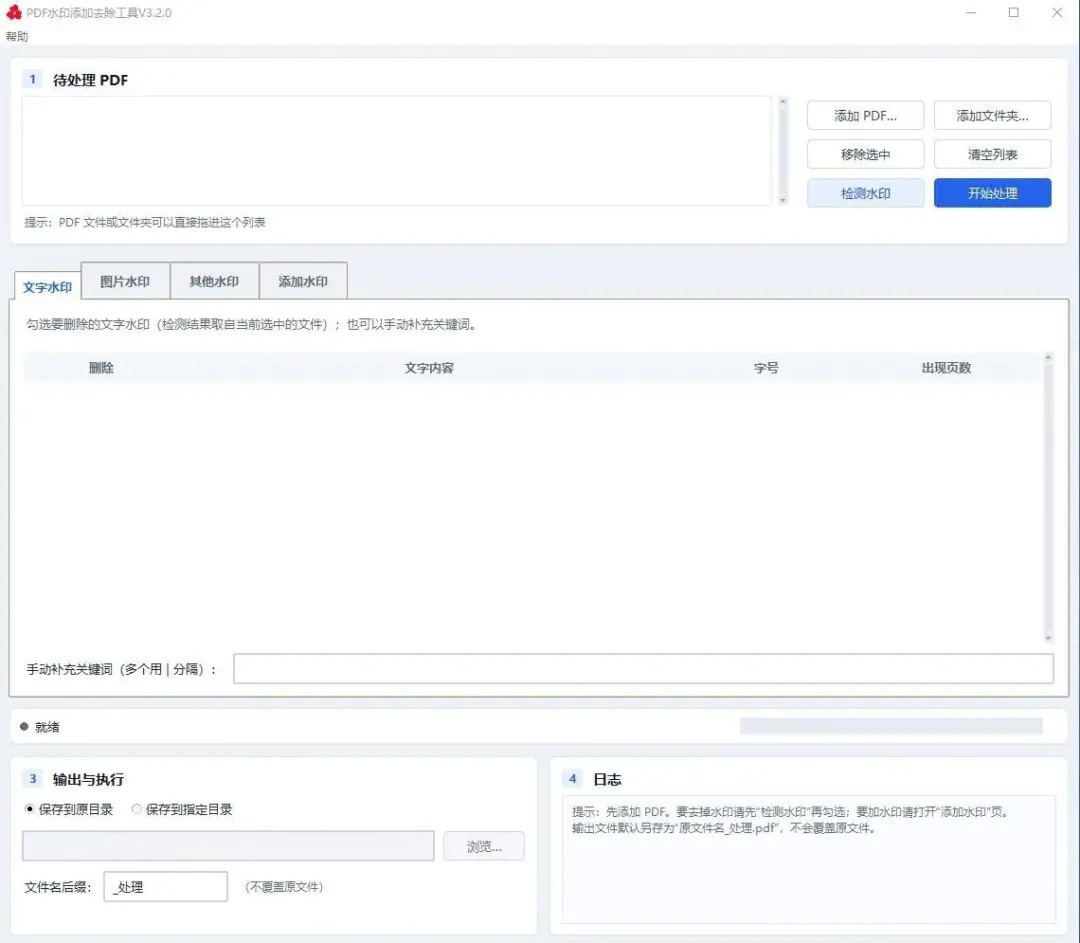
Task: Click the step 4 number badge
Action: pos(572,779)
